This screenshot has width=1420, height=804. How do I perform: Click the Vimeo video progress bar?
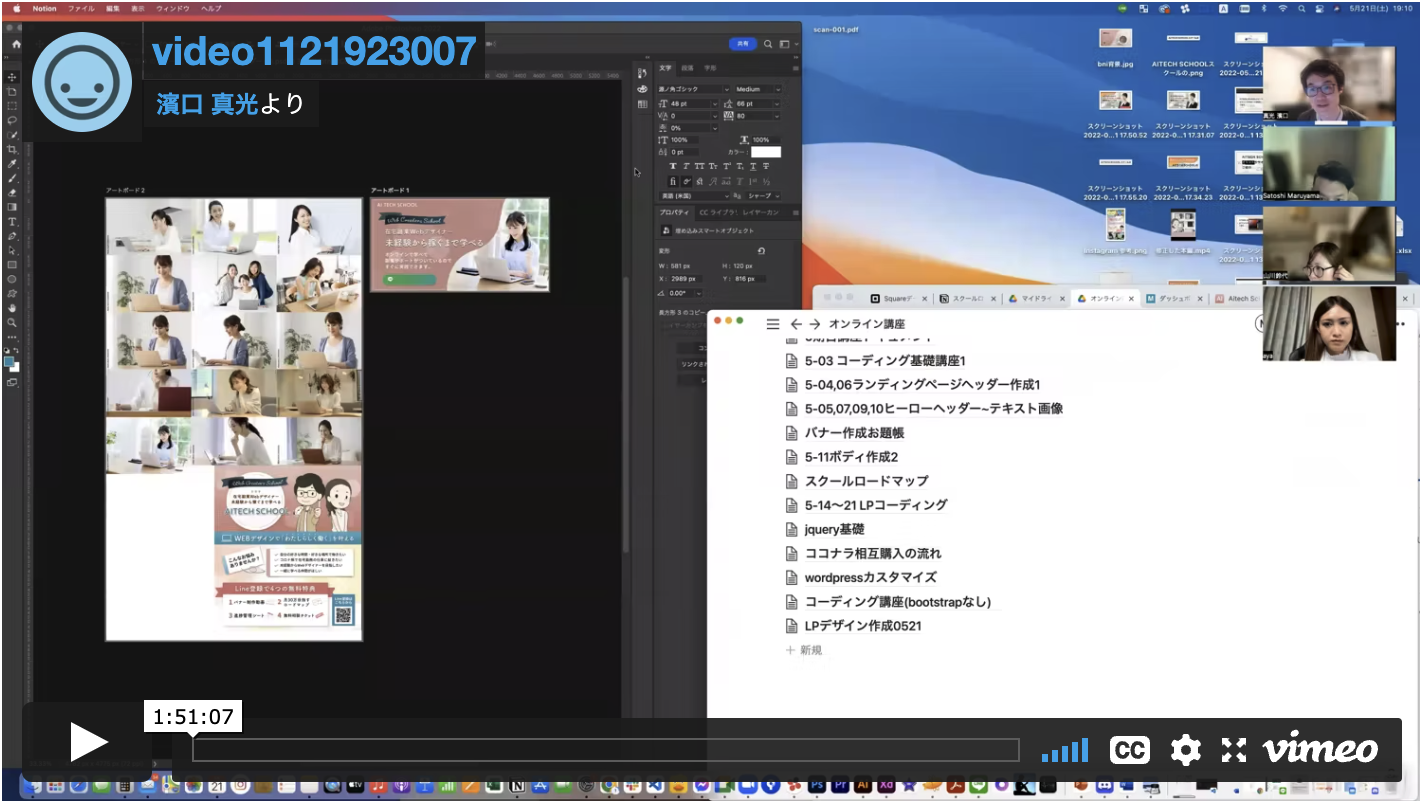click(606, 750)
